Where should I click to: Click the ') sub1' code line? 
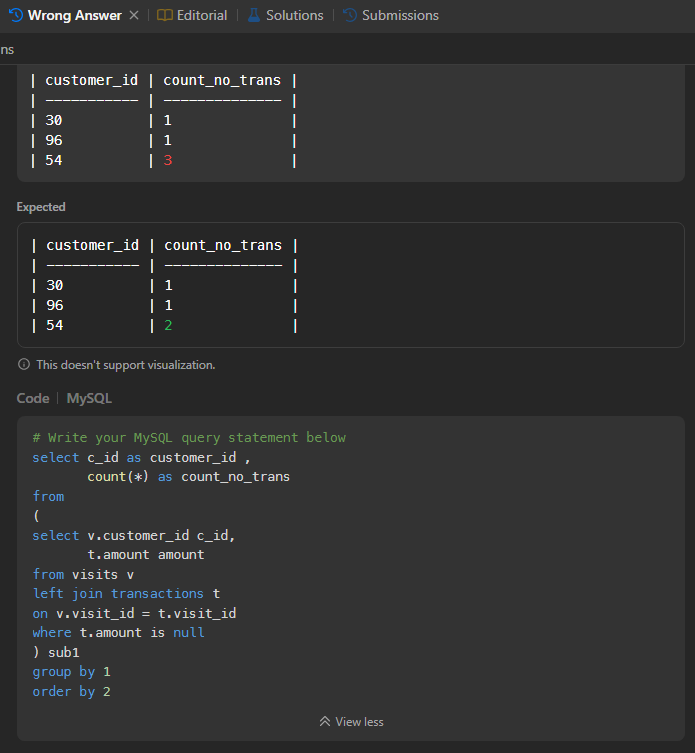pyautogui.click(x=56, y=653)
